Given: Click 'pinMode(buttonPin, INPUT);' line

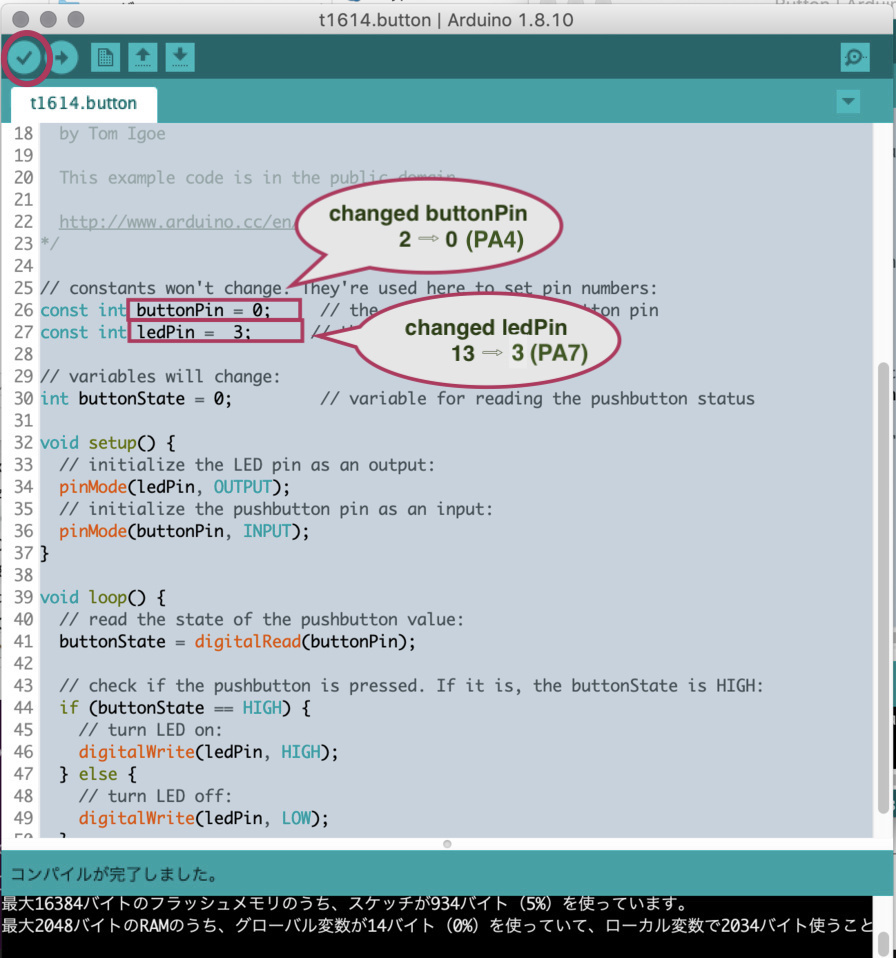Looking at the screenshot, I should (184, 531).
